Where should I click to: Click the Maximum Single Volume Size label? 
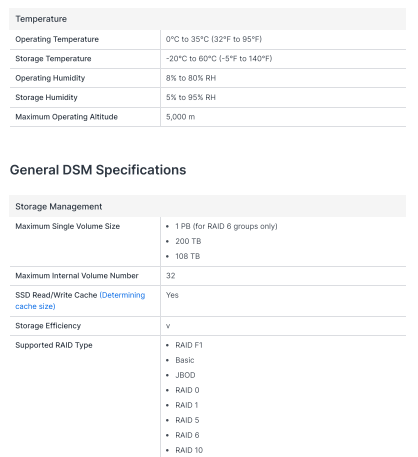coord(68,226)
